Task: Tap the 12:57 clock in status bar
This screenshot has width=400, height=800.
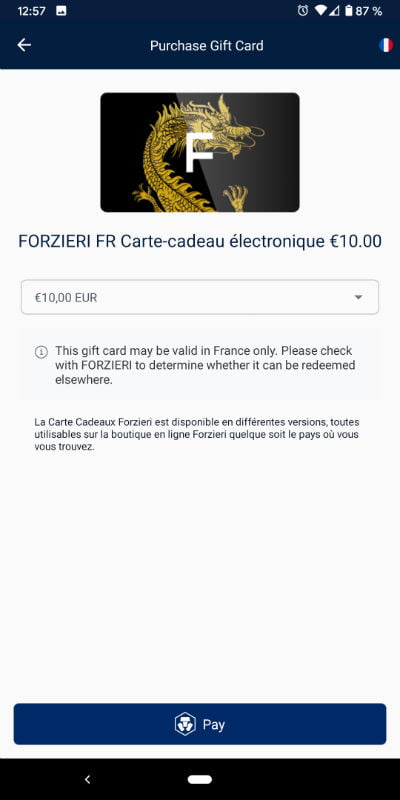Action: point(32,11)
